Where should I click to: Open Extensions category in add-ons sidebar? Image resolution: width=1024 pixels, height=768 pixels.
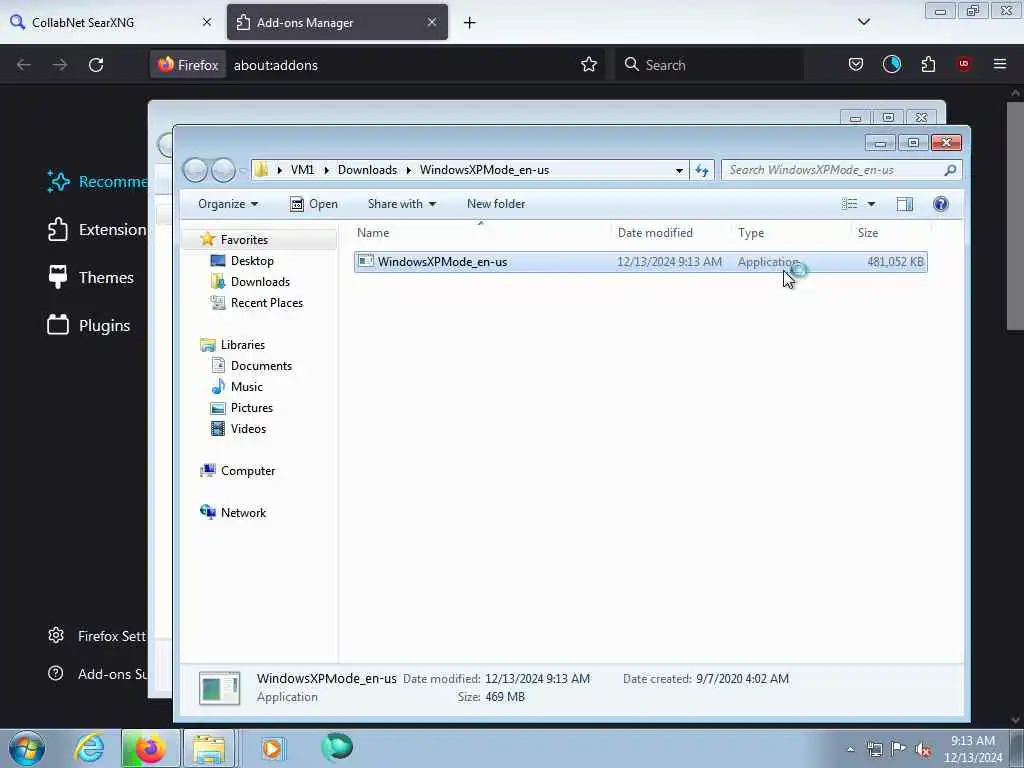(x=97, y=229)
